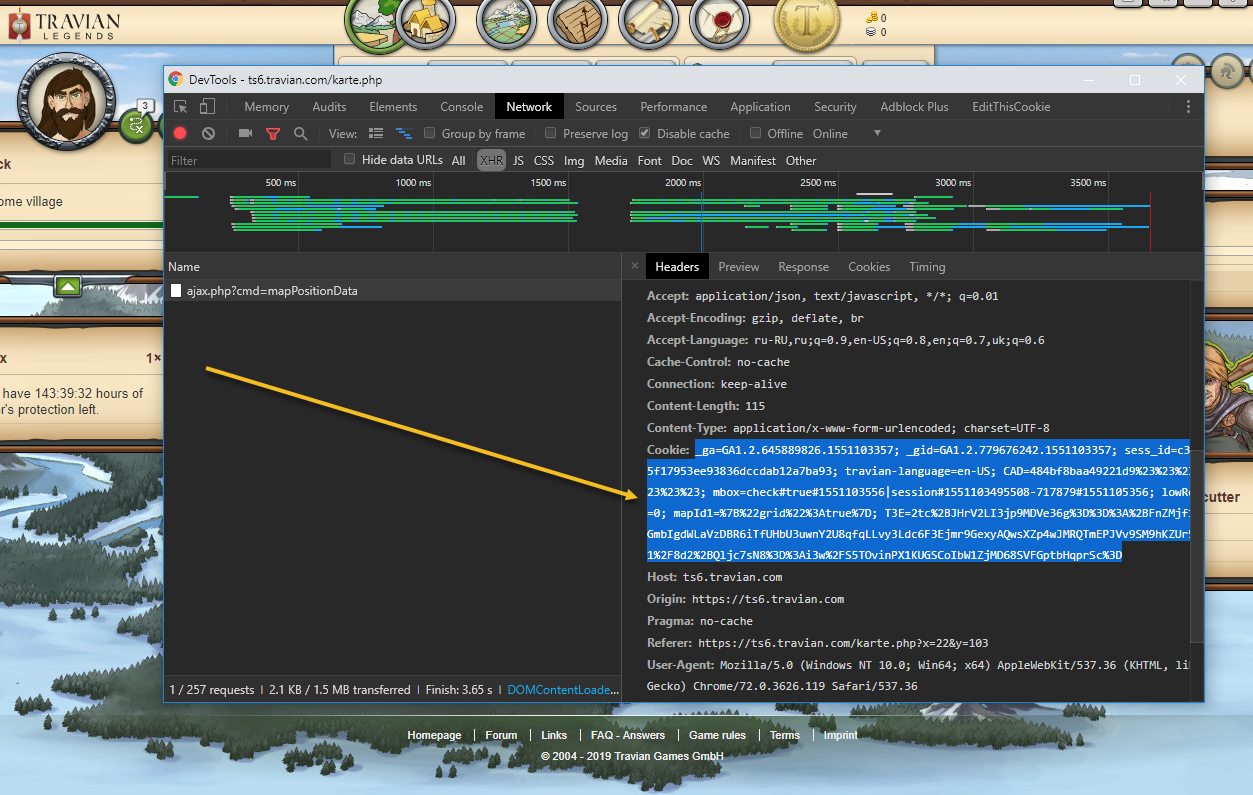The height and width of the screenshot is (795, 1253).
Task: Switch to the Audits panel tab
Action: [x=330, y=107]
